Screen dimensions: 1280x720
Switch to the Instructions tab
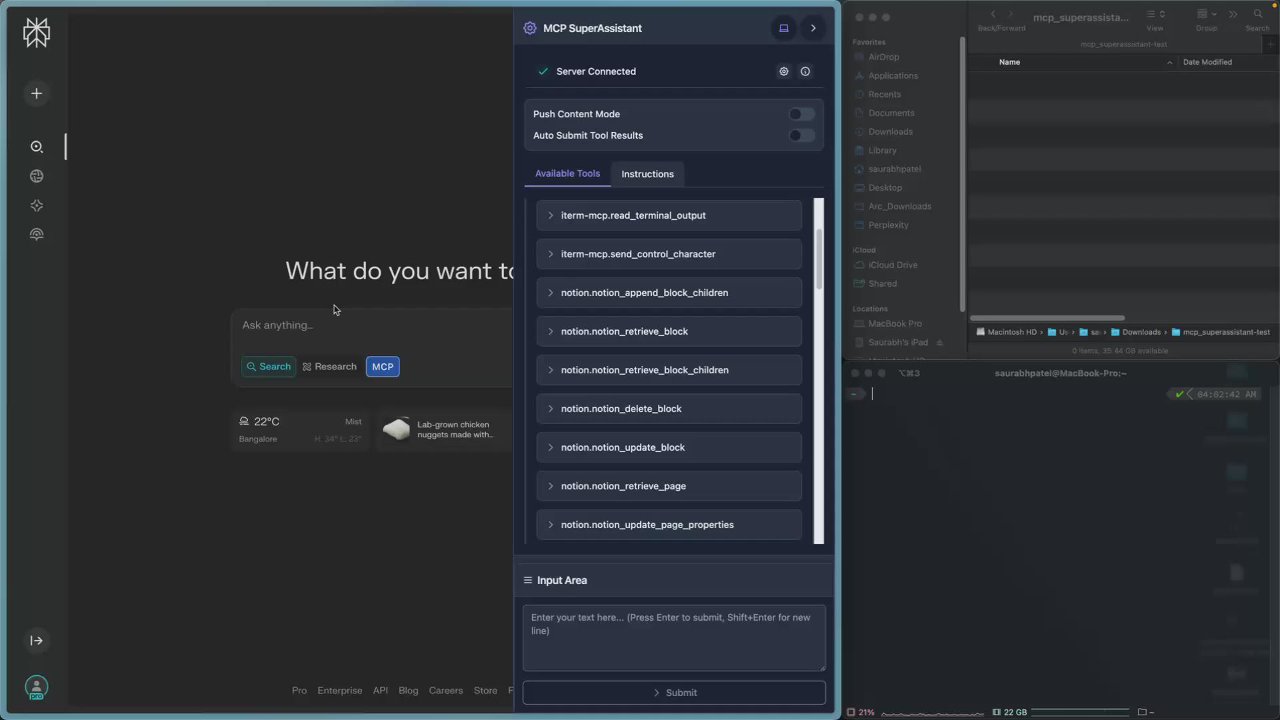coord(647,174)
